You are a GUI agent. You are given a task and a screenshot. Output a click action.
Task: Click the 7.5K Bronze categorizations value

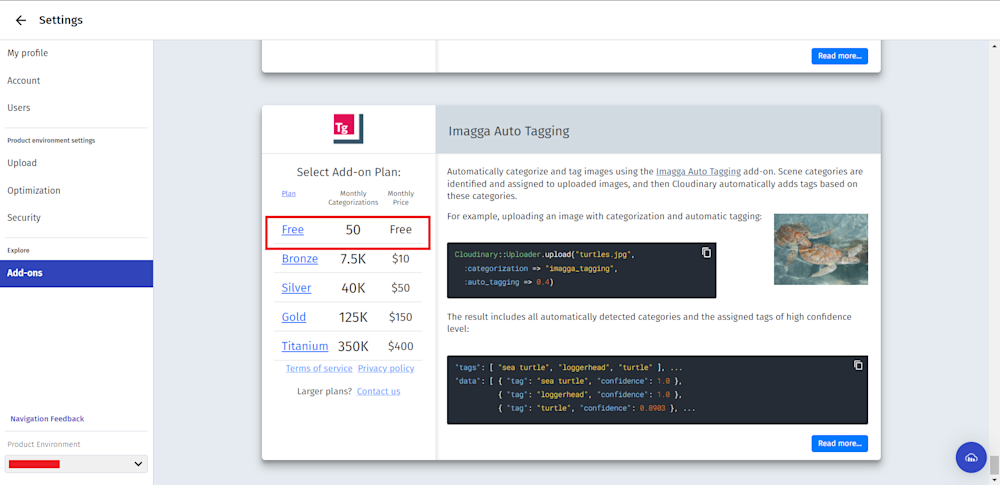point(353,258)
